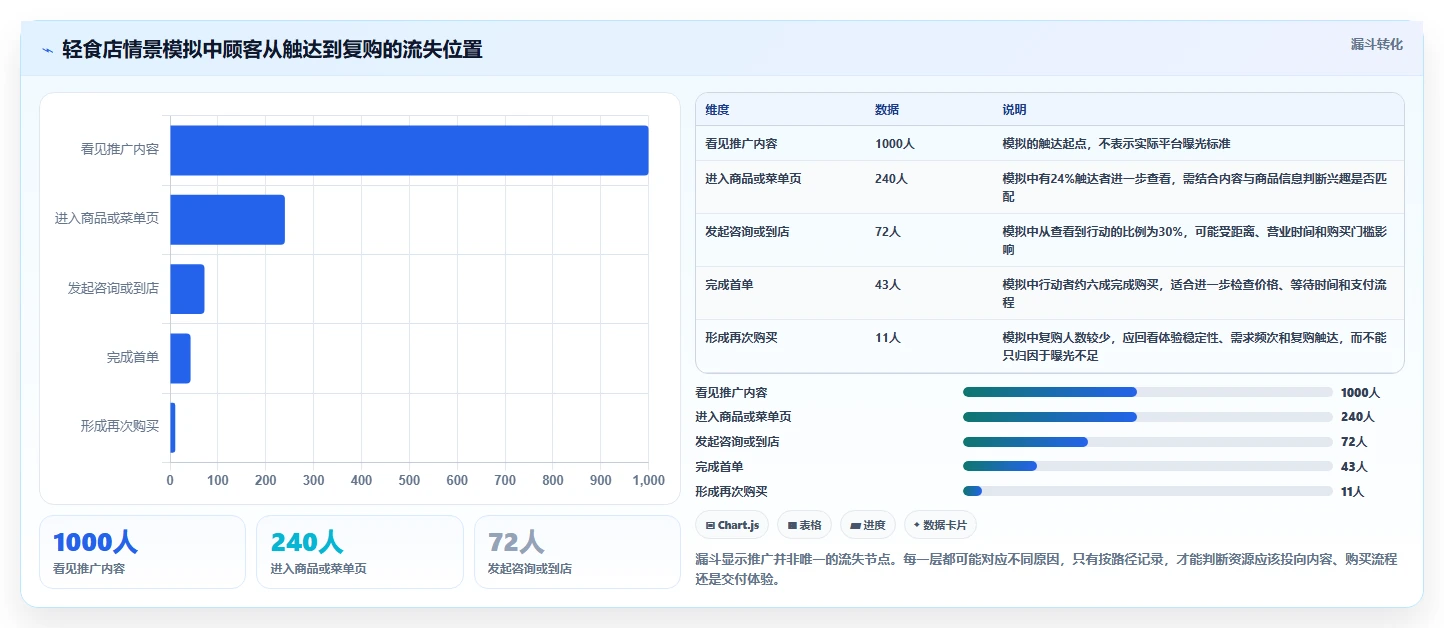Open the 240人 进入商品或菜单页 data card
This screenshot has height=628, width=1444.
[x=360, y=552]
